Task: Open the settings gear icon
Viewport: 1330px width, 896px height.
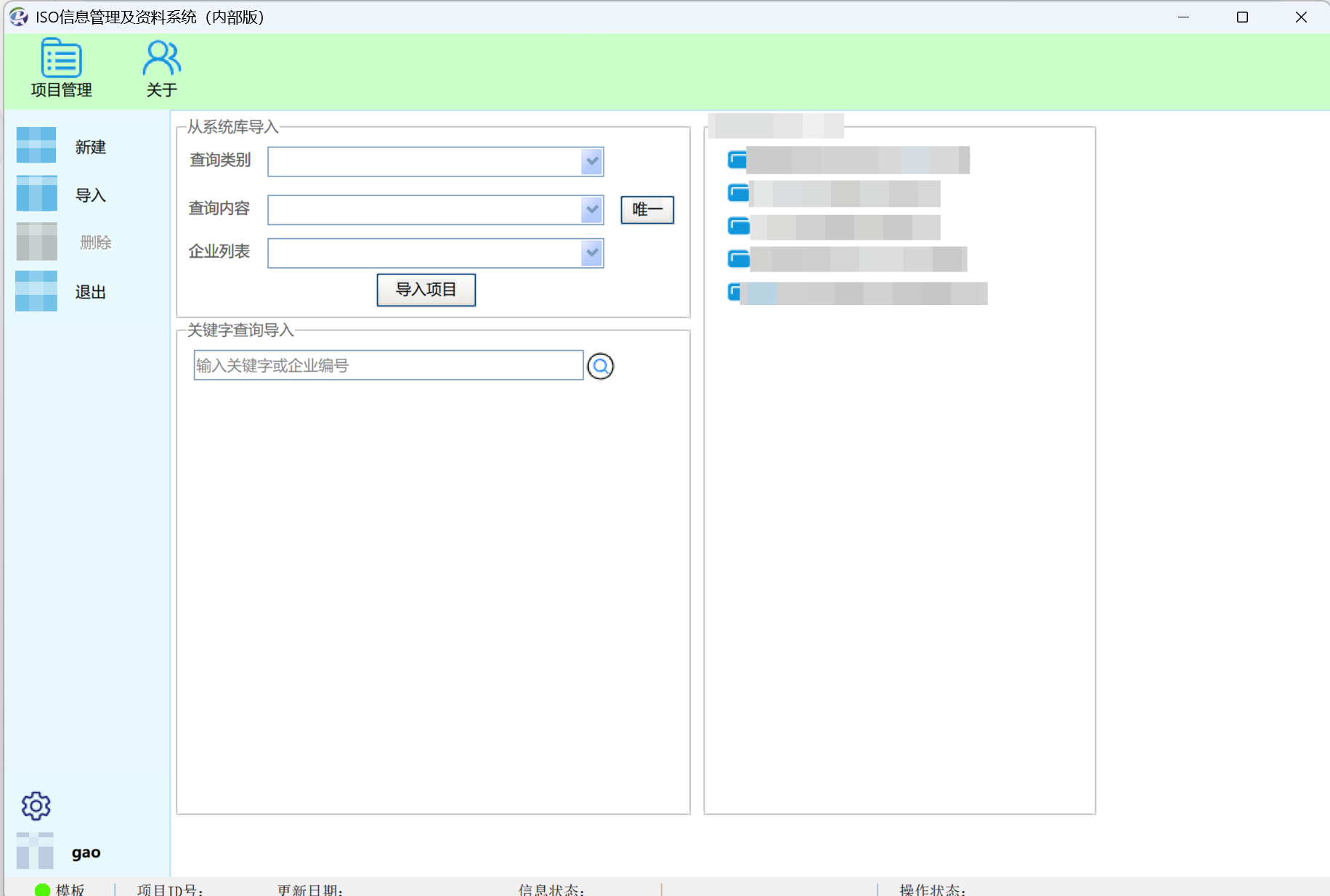Action: (x=36, y=806)
